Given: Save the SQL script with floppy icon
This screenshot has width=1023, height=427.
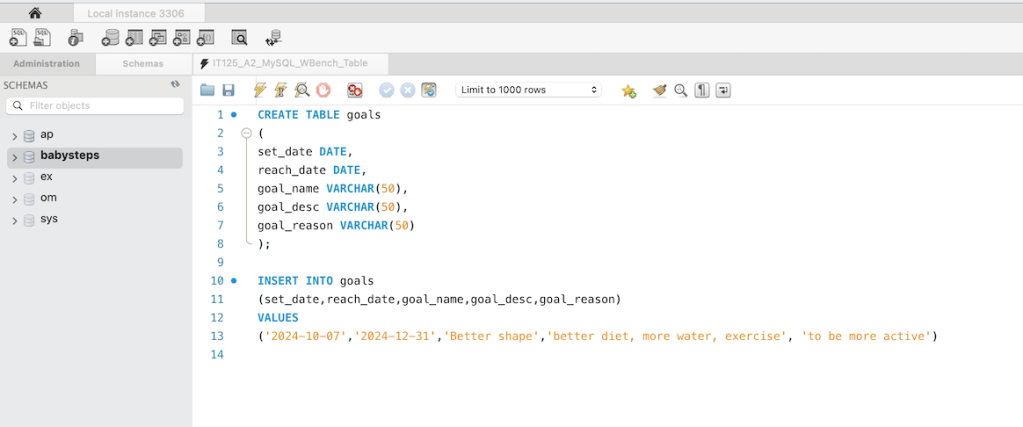Looking at the screenshot, I should coord(228,90).
